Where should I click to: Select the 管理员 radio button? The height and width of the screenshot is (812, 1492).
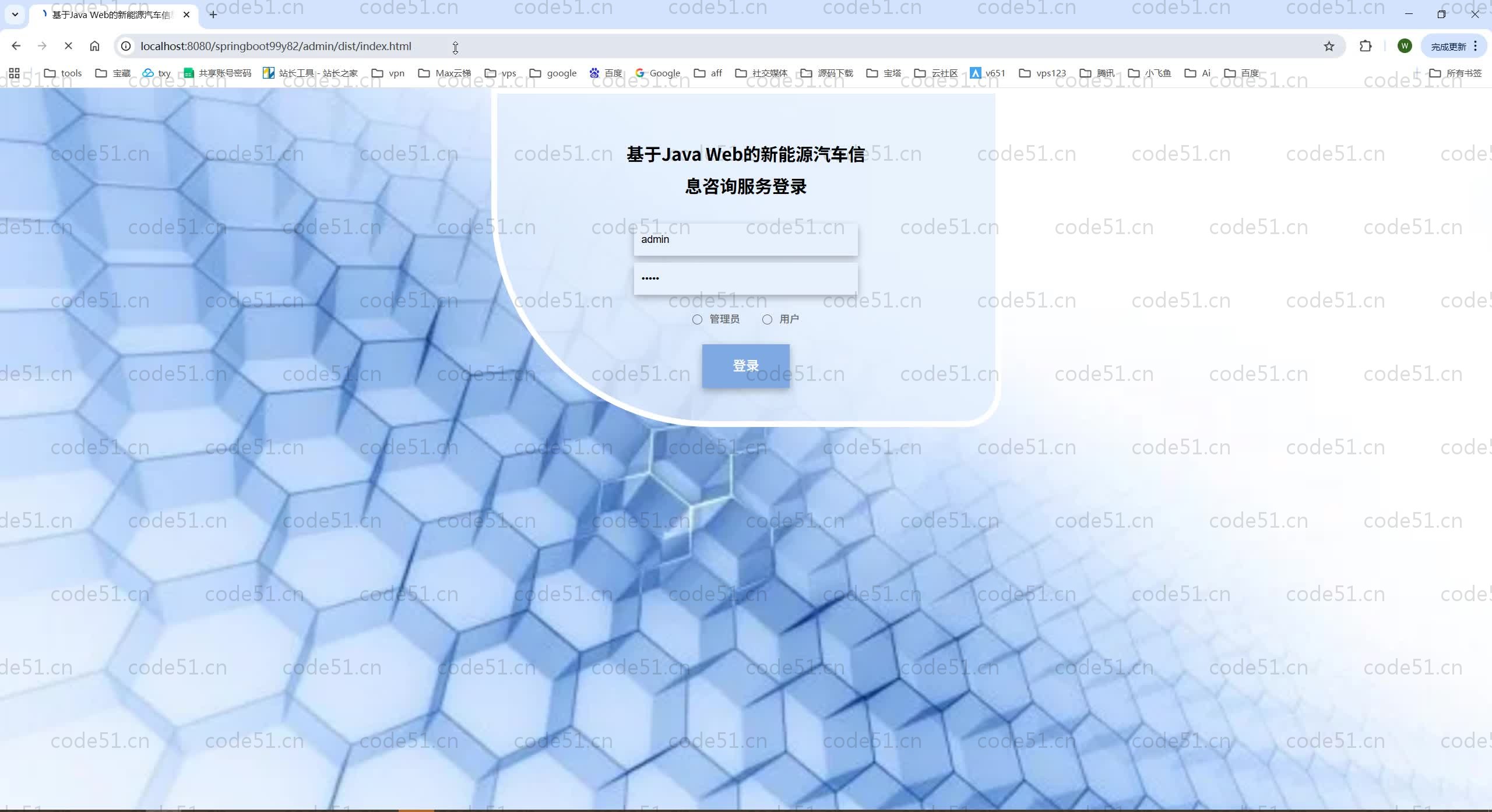click(697, 319)
